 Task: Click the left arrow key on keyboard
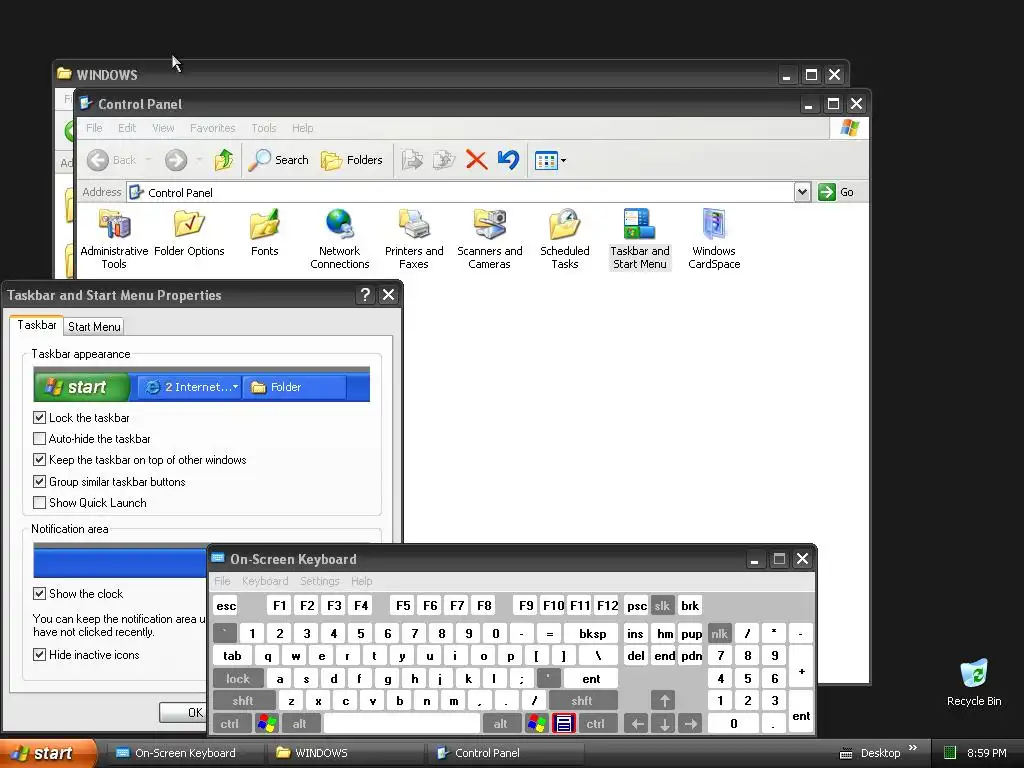[637, 724]
